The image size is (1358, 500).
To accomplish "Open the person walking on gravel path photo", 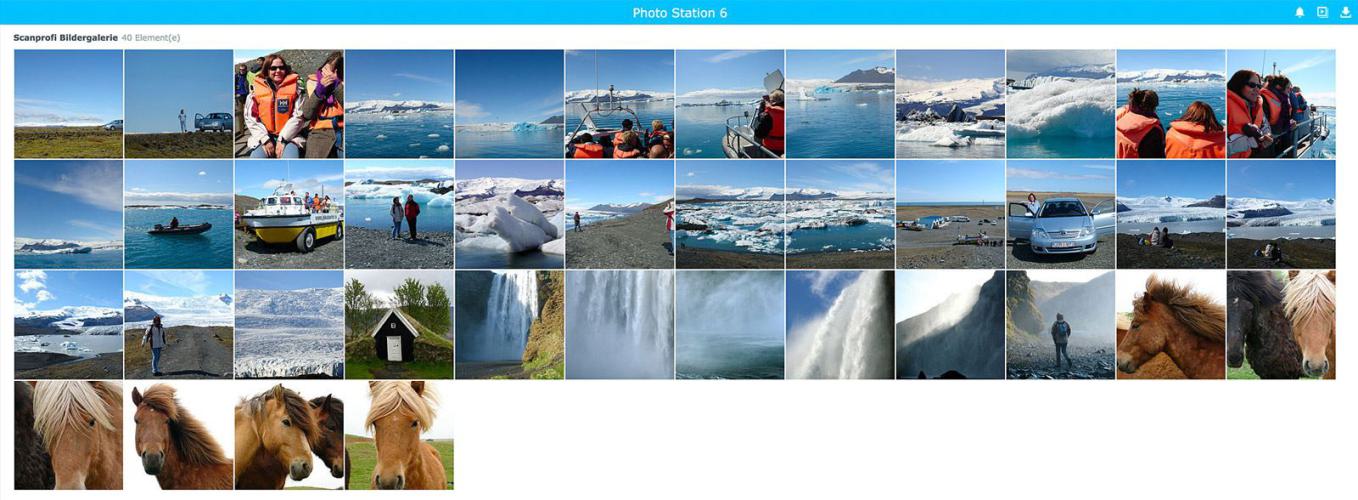I will pos(179,324).
